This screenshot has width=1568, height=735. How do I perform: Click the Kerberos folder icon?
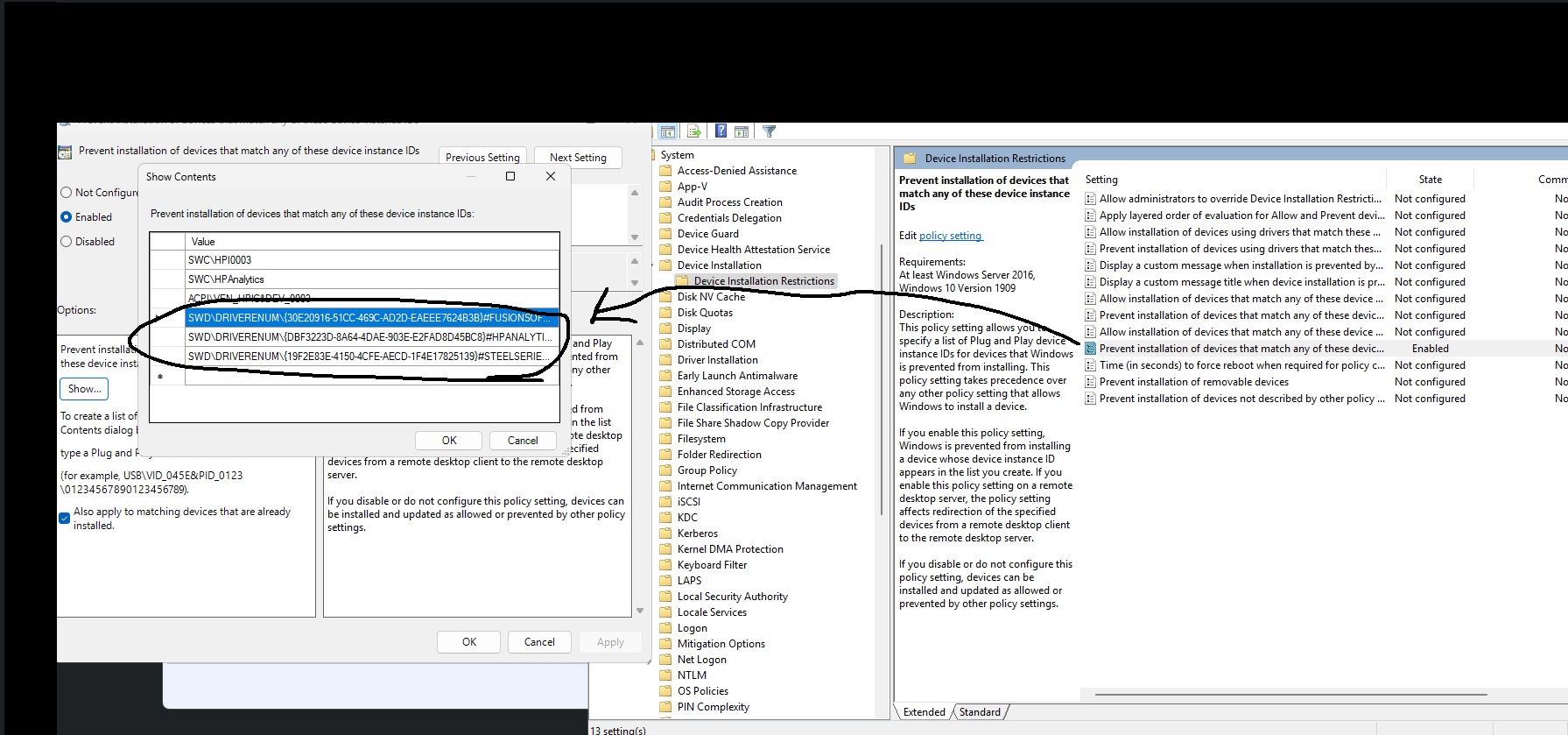pyautogui.click(x=665, y=534)
